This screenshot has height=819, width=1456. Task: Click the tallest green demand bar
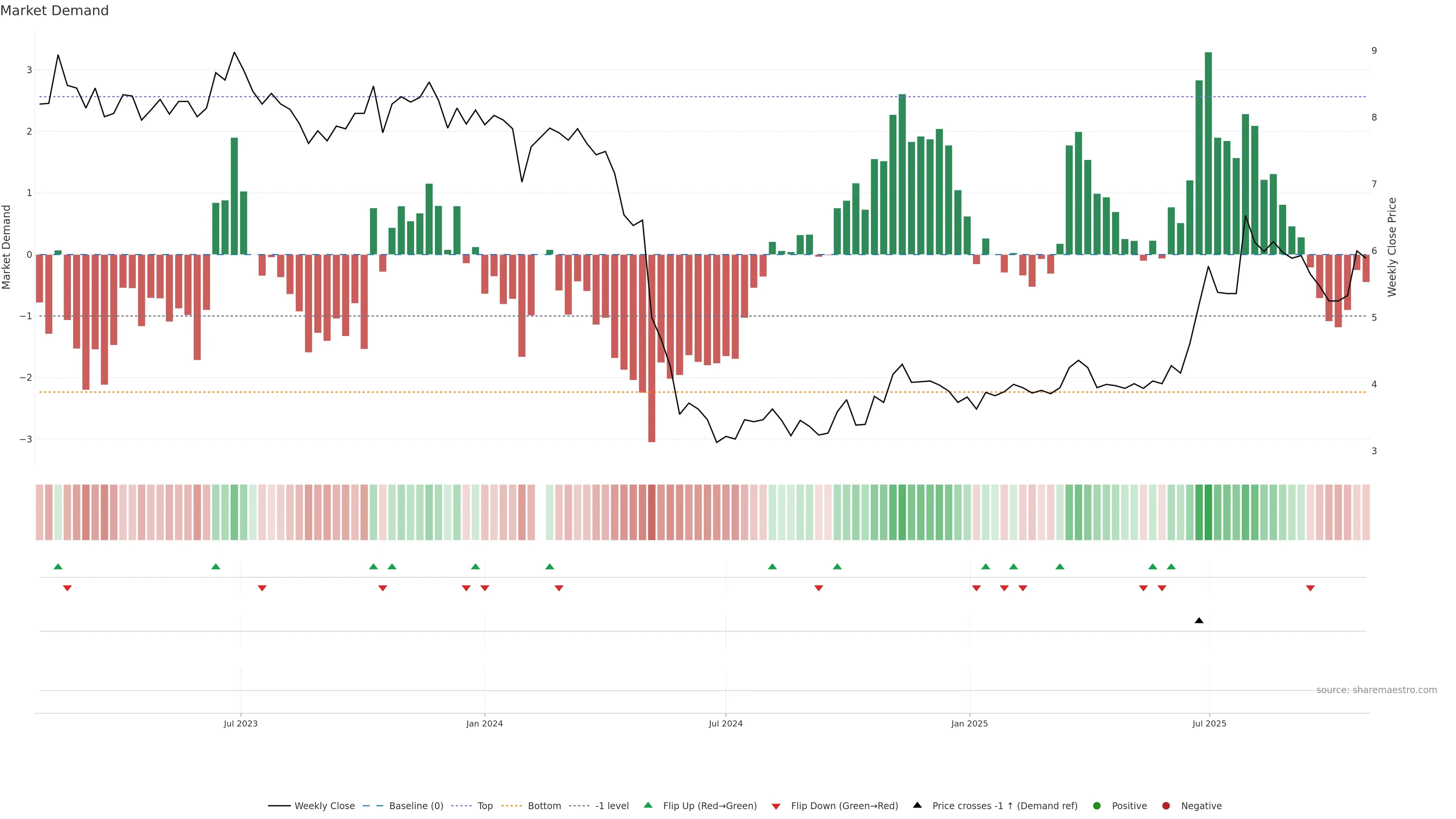(x=1208, y=152)
